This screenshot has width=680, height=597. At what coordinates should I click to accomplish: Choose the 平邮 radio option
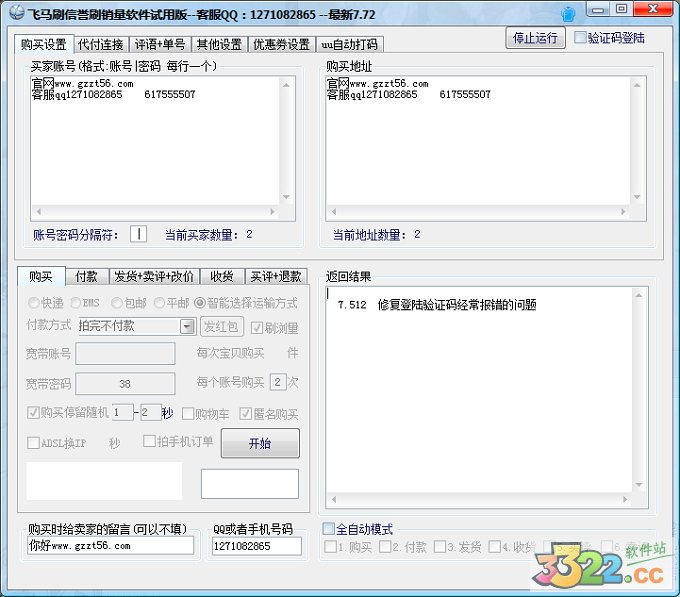click(159, 303)
